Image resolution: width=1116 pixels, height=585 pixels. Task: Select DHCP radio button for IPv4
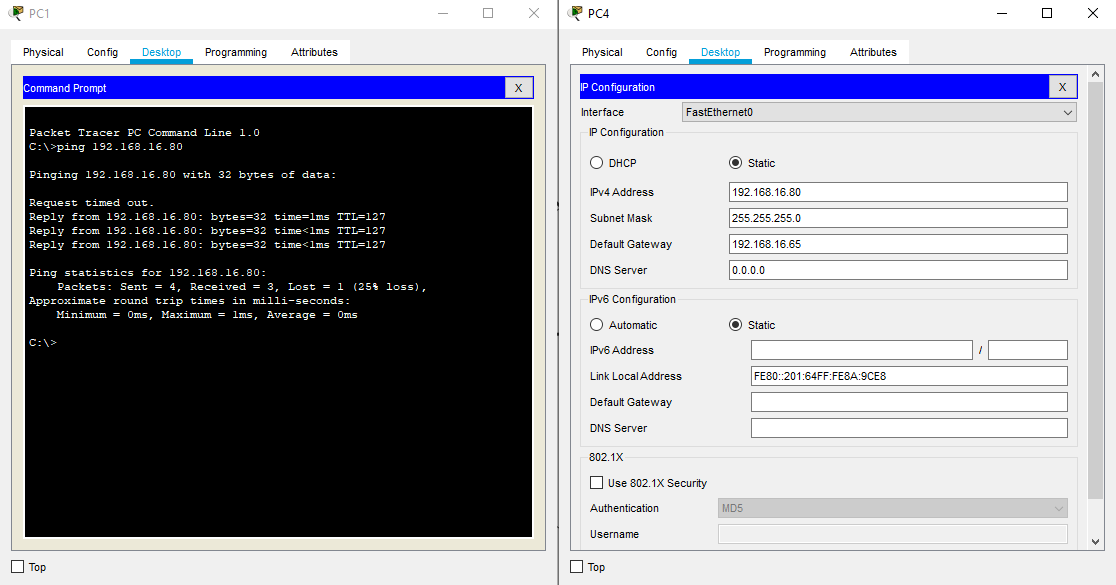point(596,163)
